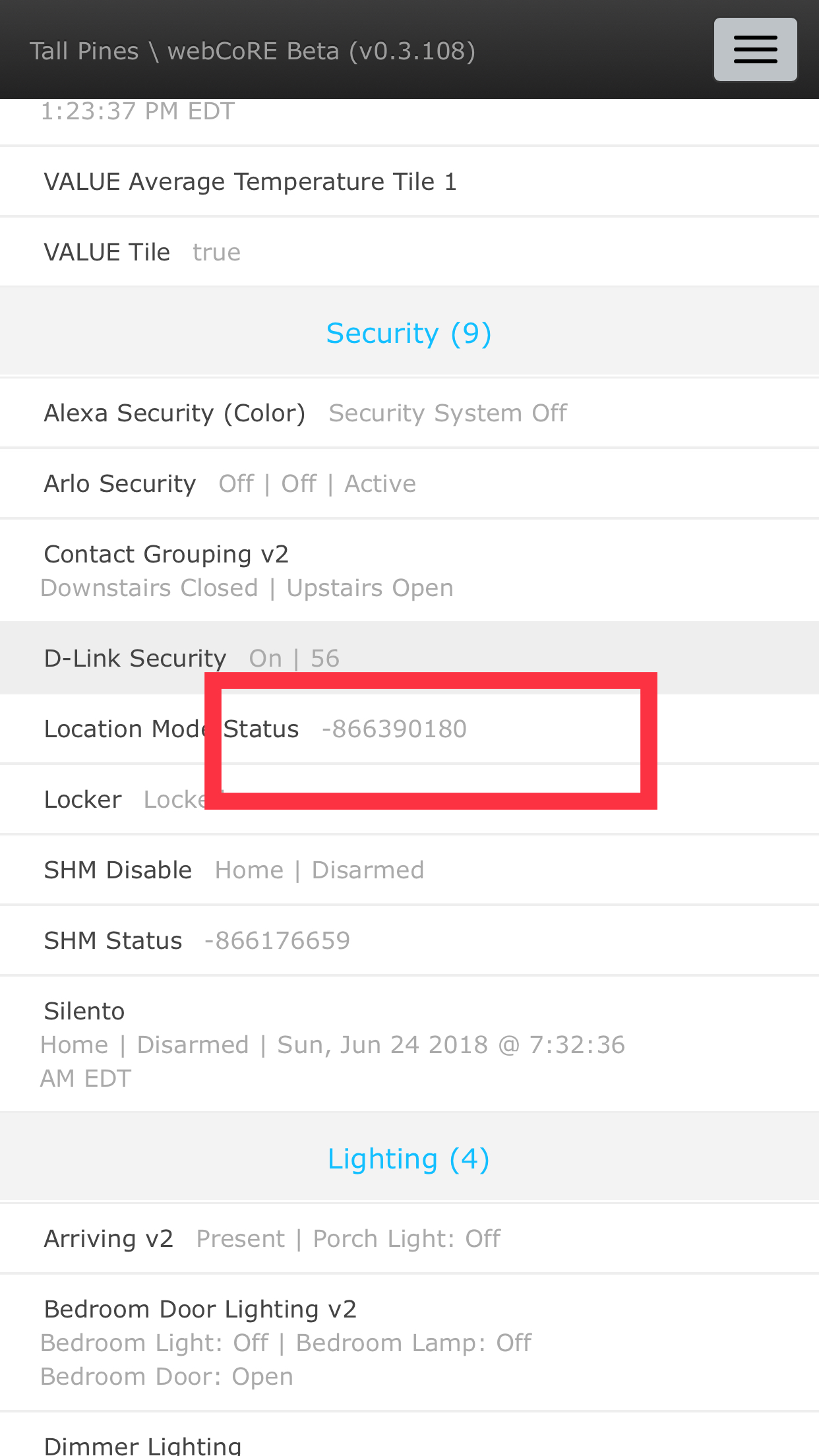Viewport: 819px width, 1456px height.
Task: Select the Contact Grouping v2 piston
Action: click(x=409, y=571)
